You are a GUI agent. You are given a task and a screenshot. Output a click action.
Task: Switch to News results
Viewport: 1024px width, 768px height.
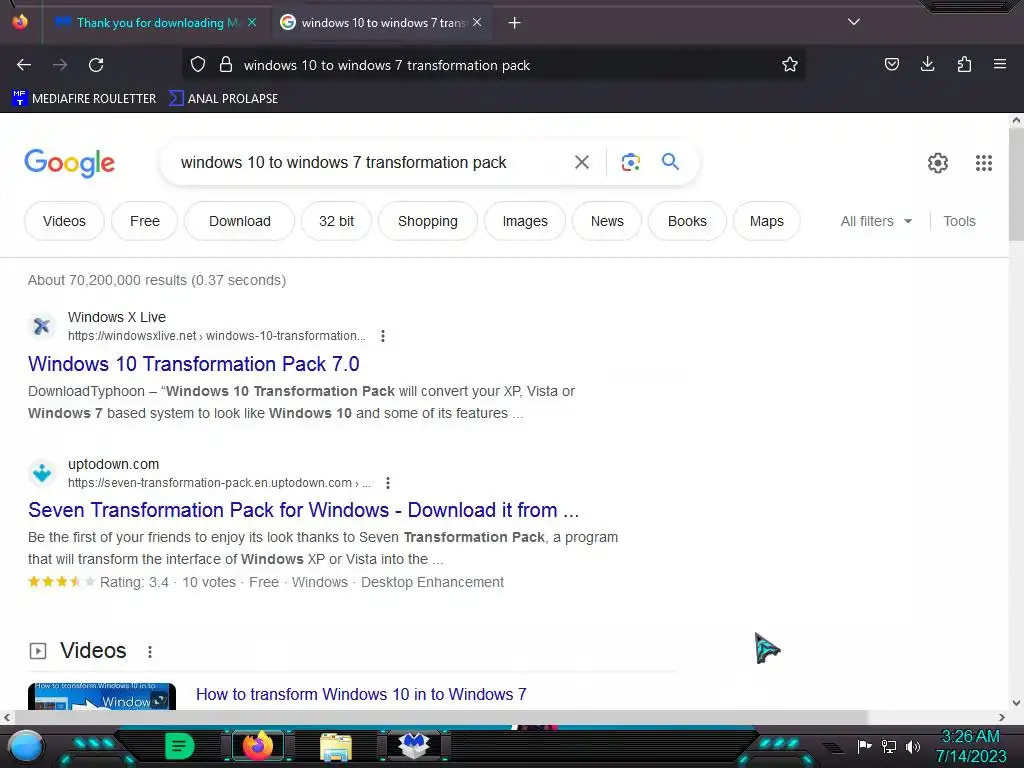tap(607, 221)
